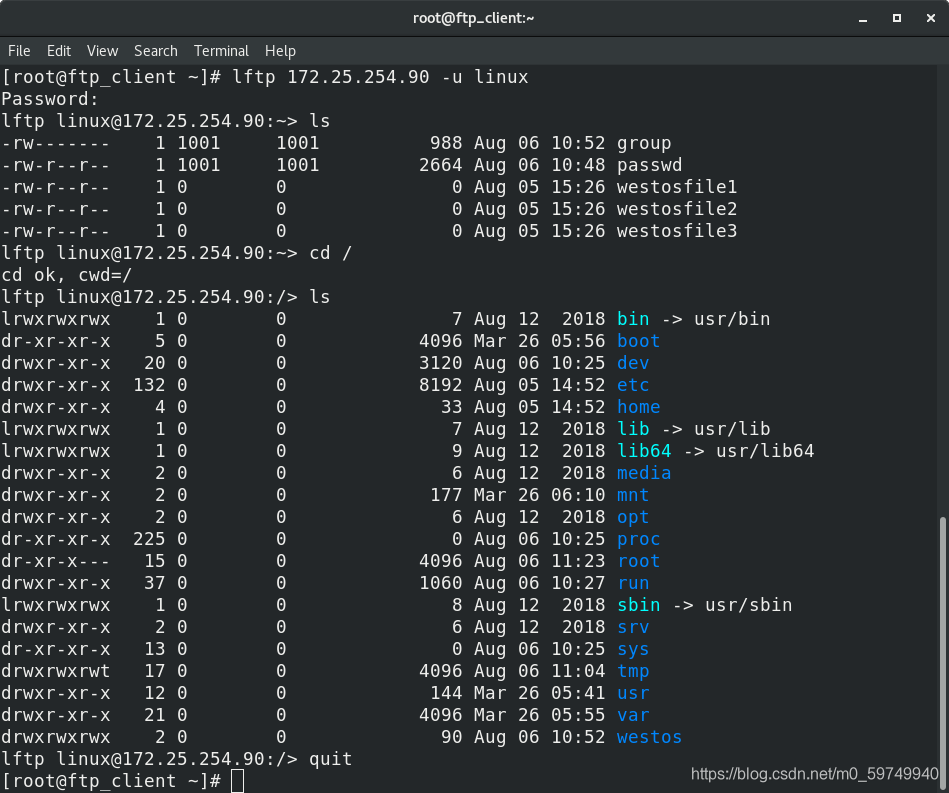Screen dimensions: 949x793
Task: Click the 'westosfile3' entry
Action: (677, 231)
